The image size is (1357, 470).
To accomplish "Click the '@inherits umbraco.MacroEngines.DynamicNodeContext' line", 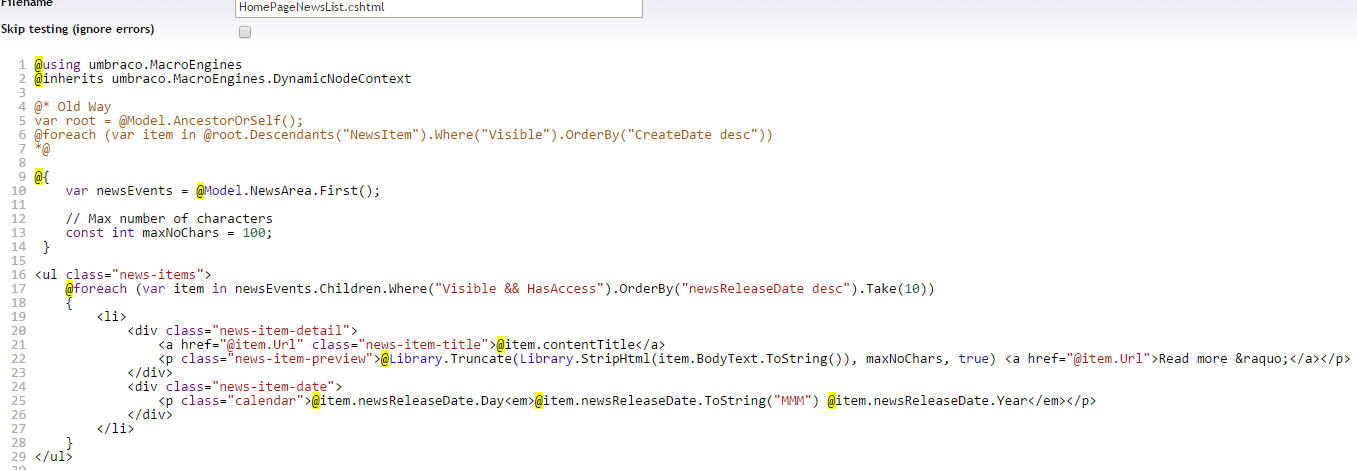I will coord(222,79).
